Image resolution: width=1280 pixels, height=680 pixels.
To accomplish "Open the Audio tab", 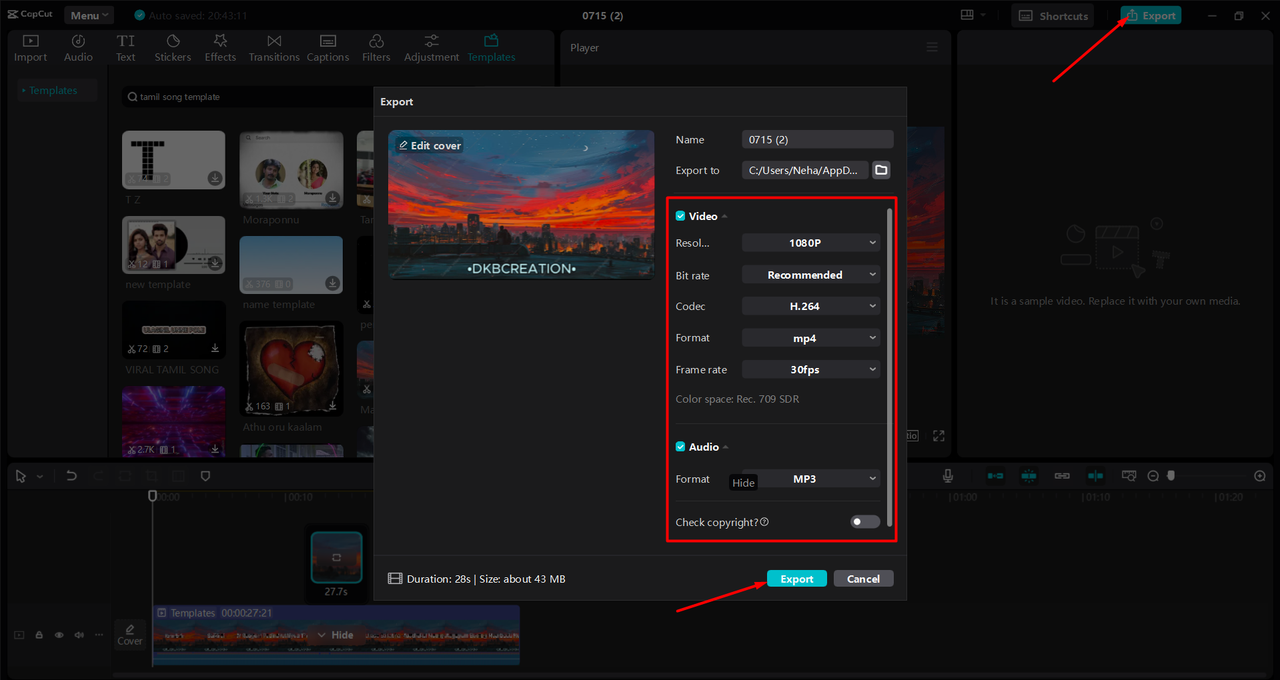I will pyautogui.click(x=78, y=48).
